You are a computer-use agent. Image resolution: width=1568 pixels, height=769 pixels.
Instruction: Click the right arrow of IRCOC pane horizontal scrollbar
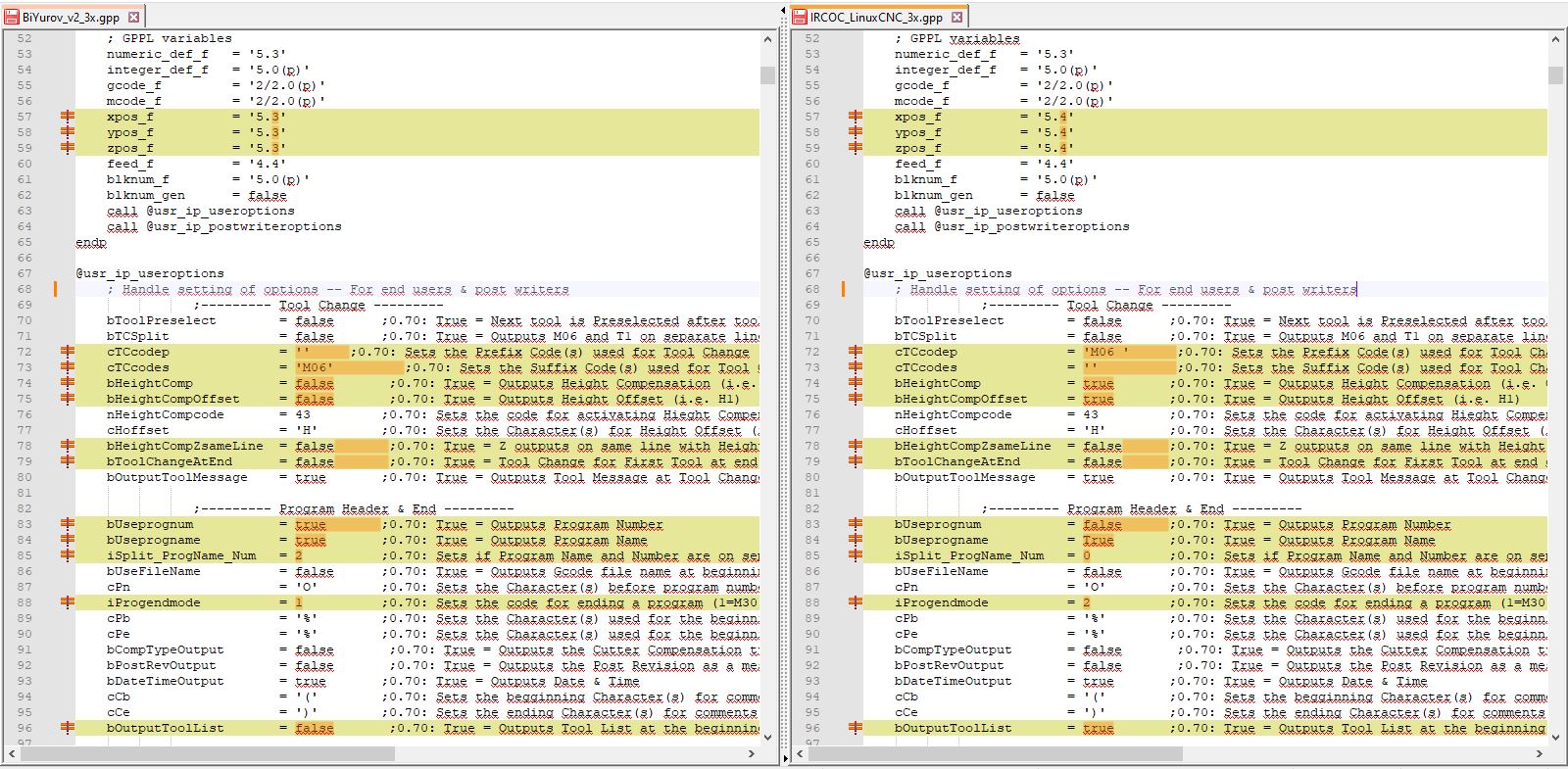pos(1540,754)
